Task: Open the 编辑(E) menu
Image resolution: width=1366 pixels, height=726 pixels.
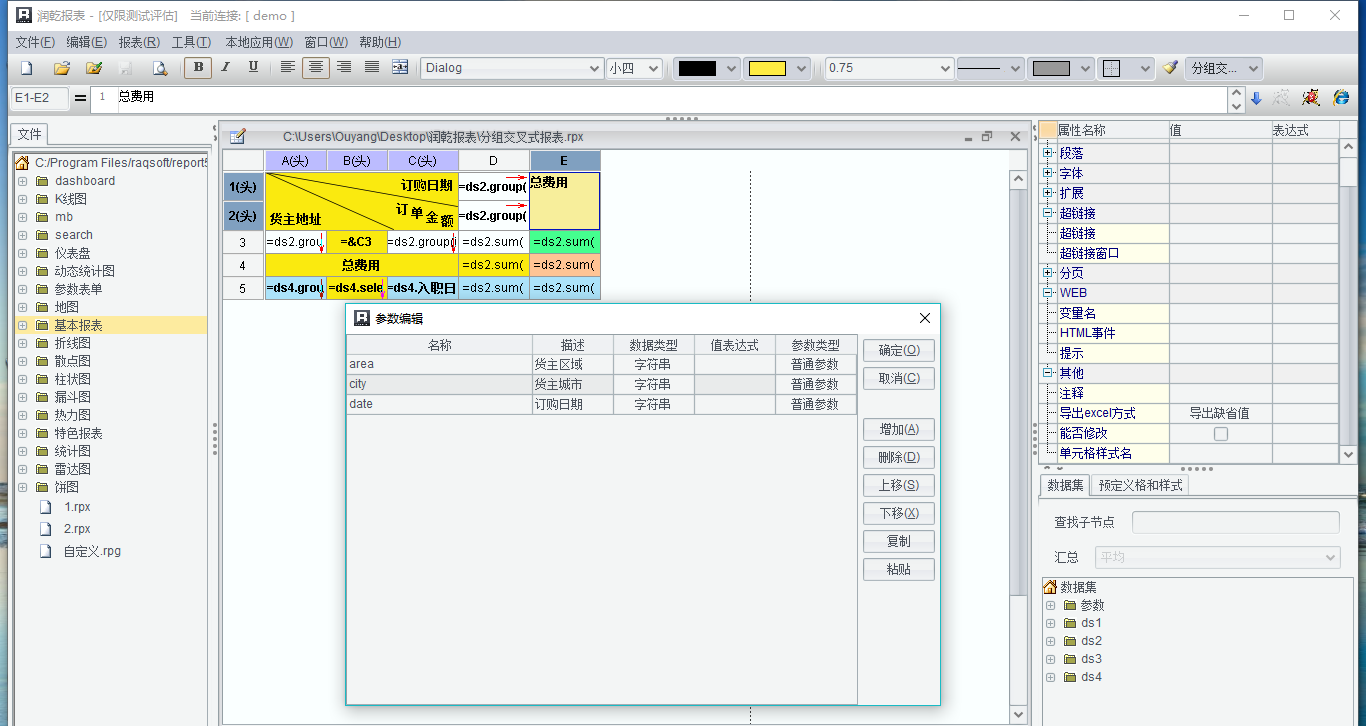Action: (87, 42)
